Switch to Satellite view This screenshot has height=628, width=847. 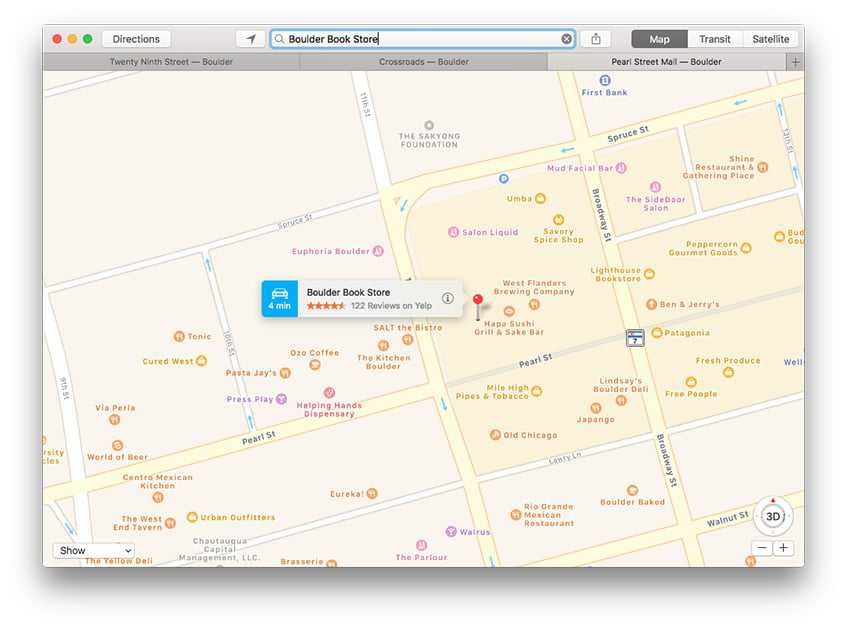point(770,39)
